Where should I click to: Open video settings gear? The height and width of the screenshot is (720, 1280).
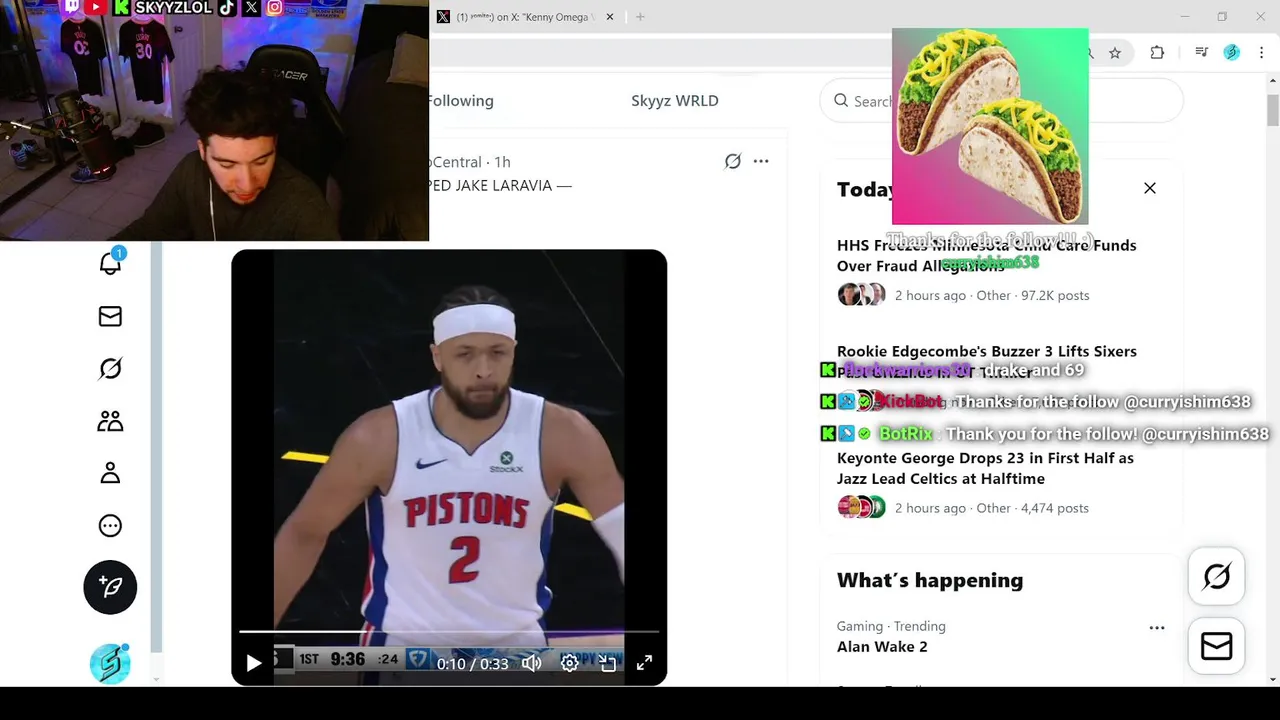(x=569, y=663)
